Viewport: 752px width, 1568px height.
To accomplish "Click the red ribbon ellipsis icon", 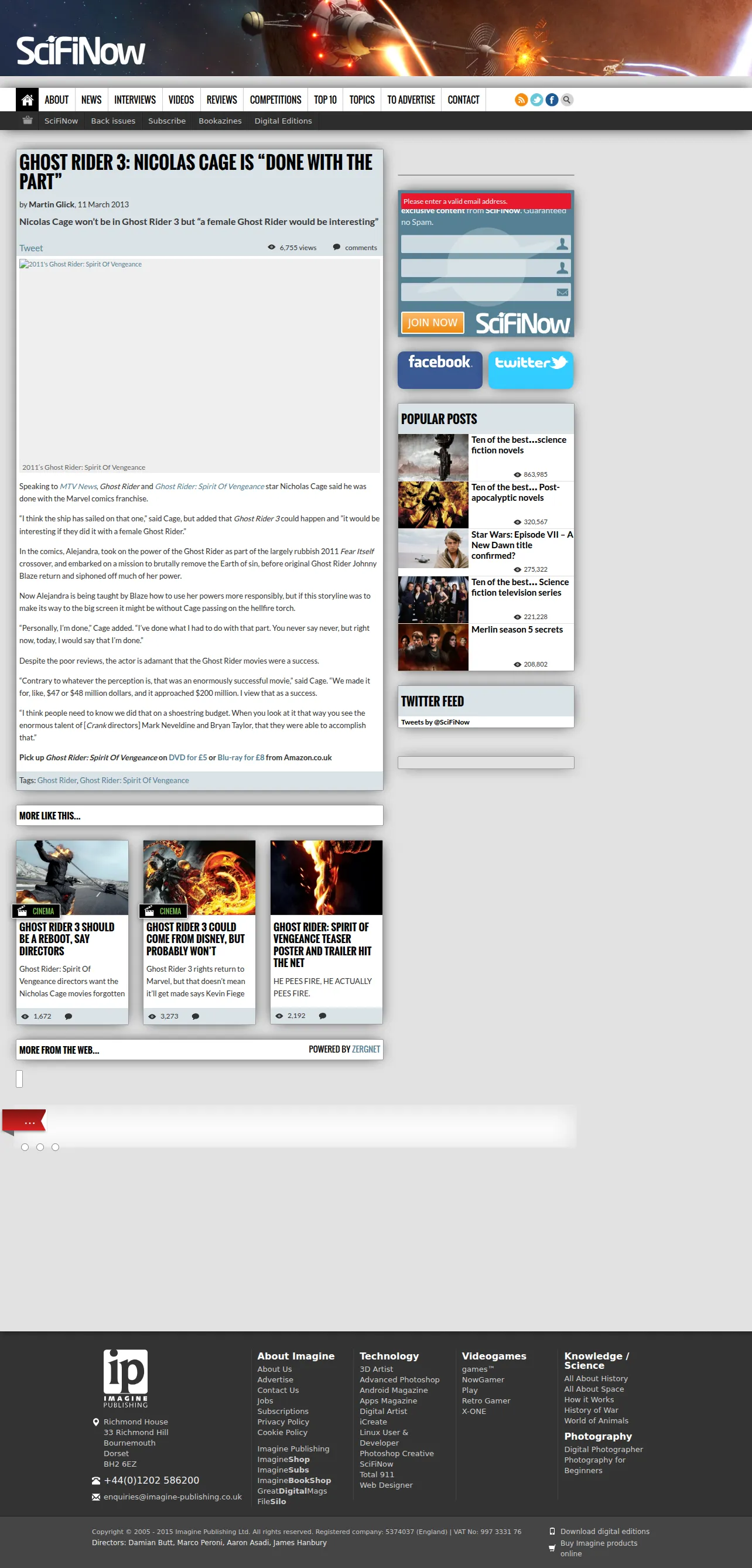I will 25,1122.
